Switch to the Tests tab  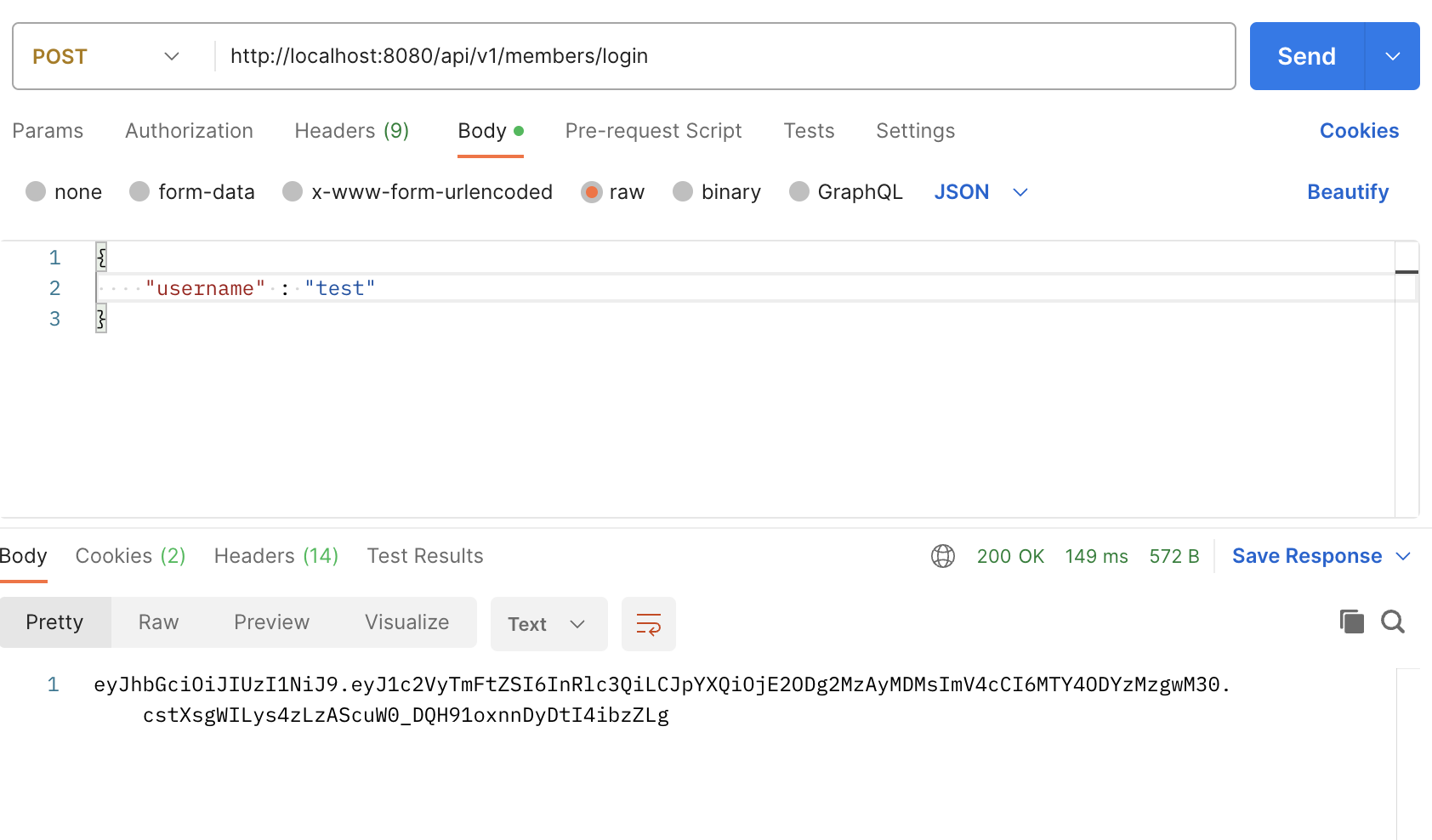[x=809, y=131]
